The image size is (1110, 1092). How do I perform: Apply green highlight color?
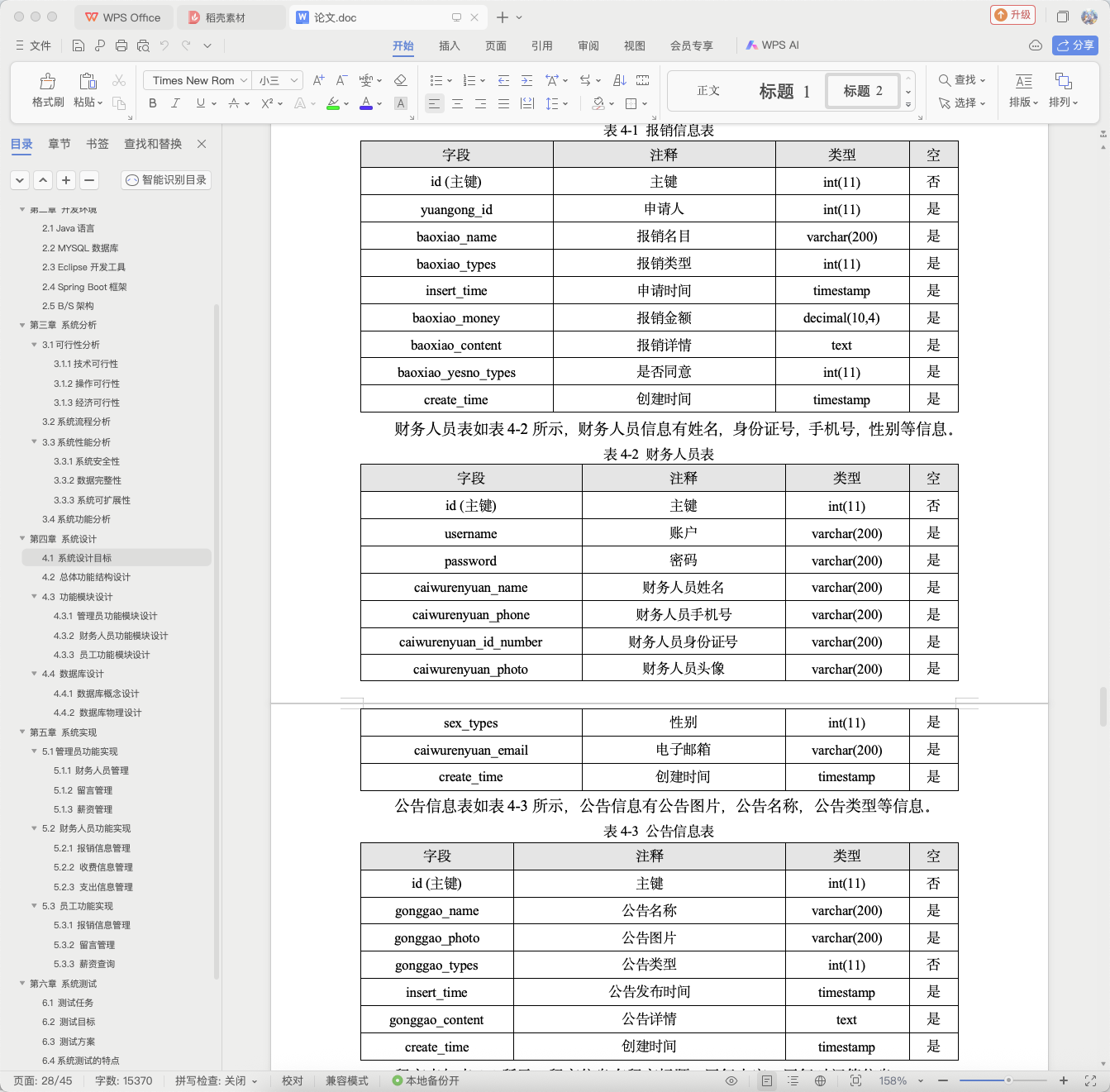click(333, 103)
